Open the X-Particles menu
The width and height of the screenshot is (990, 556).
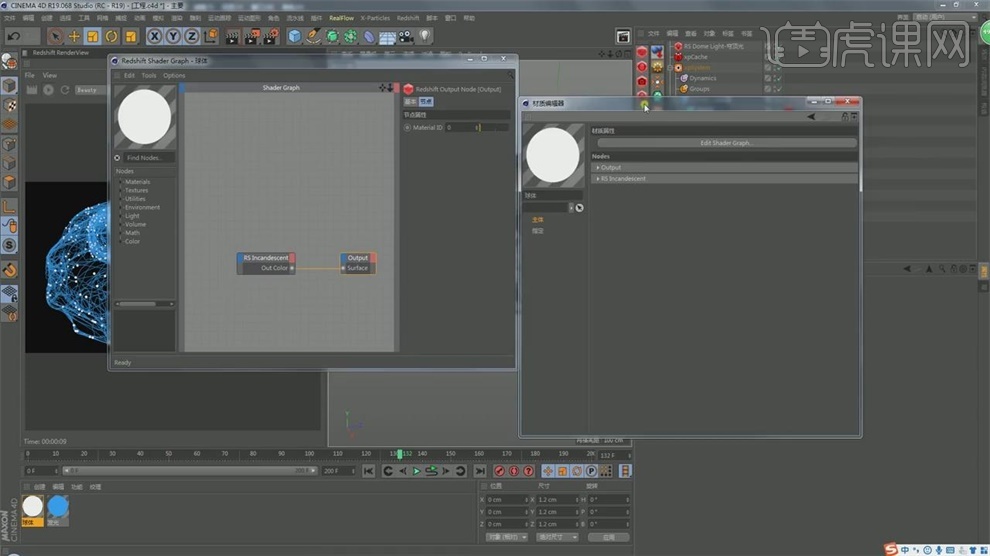click(375, 18)
